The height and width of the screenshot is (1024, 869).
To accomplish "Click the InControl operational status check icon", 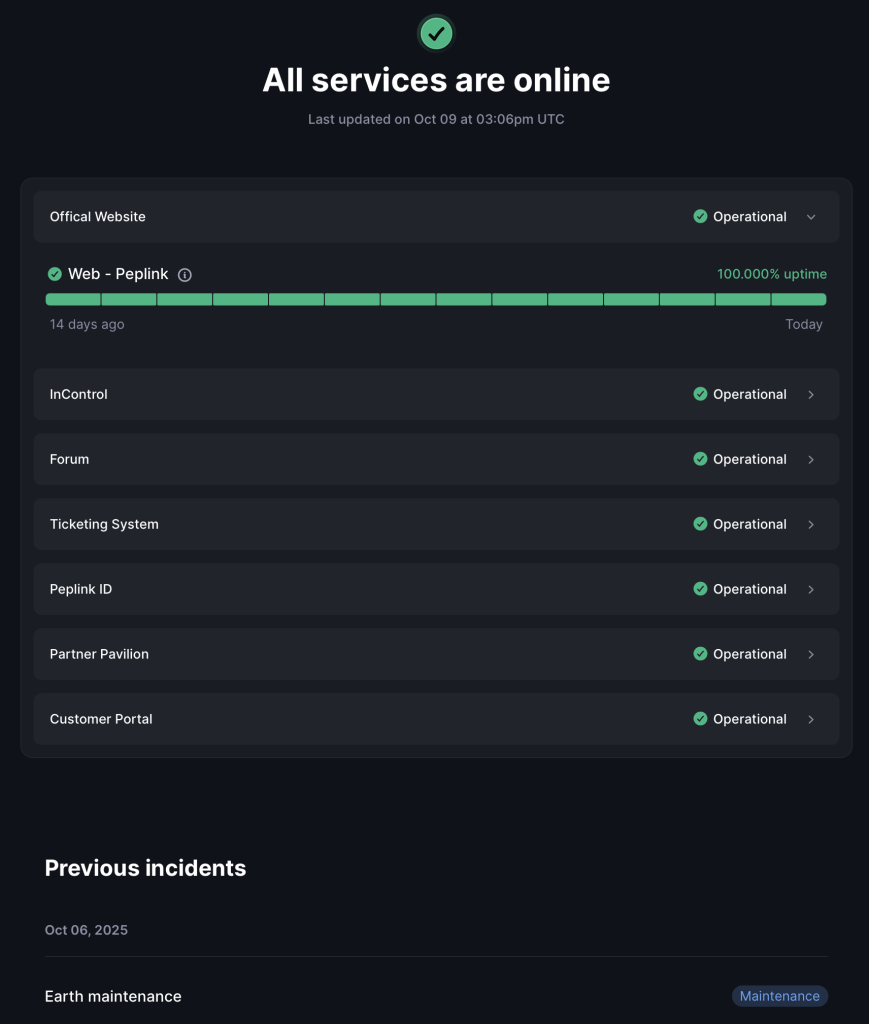I will tap(700, 394).
